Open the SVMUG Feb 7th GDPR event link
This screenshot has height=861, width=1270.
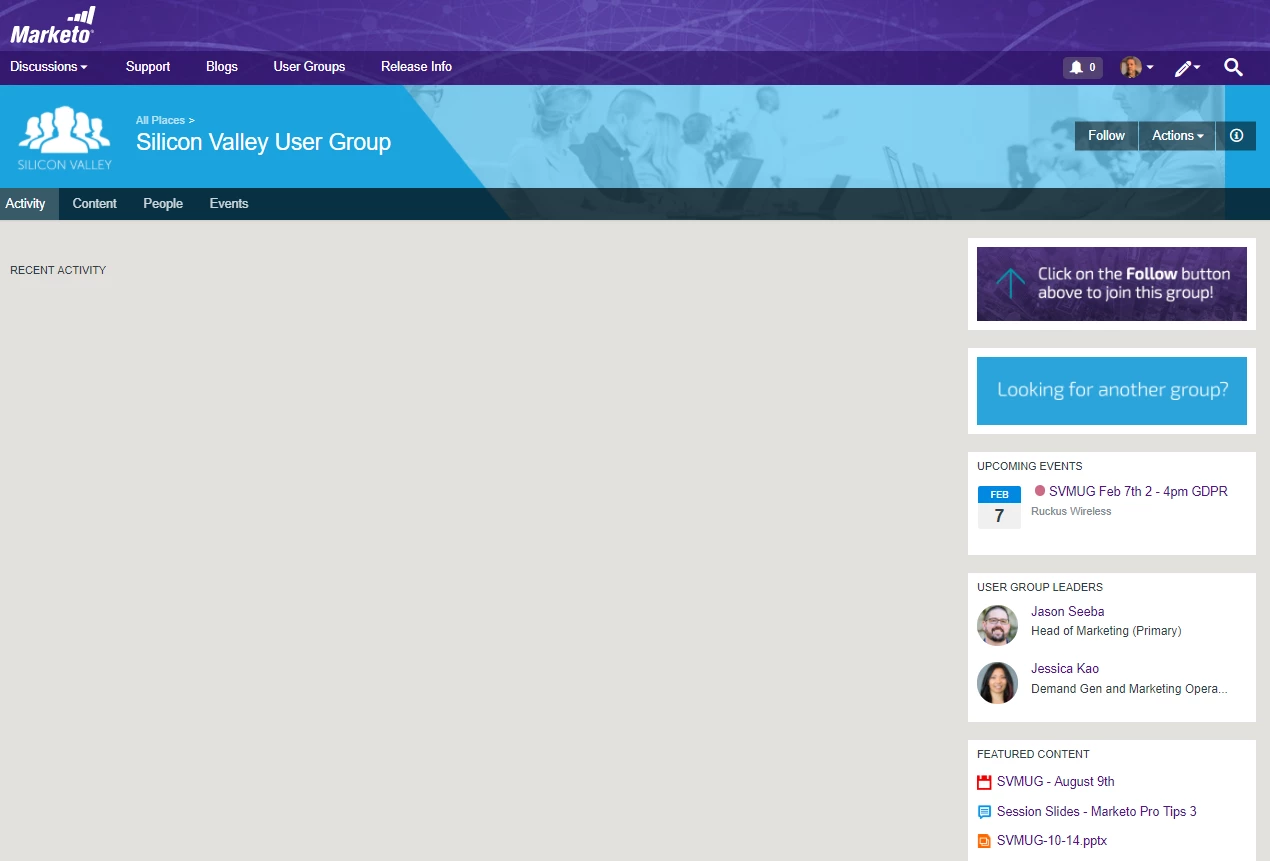1138,492
